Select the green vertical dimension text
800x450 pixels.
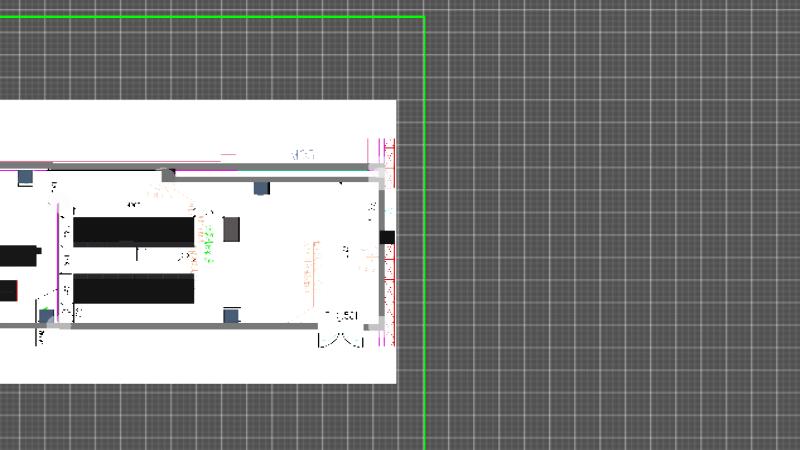point(209,240)
